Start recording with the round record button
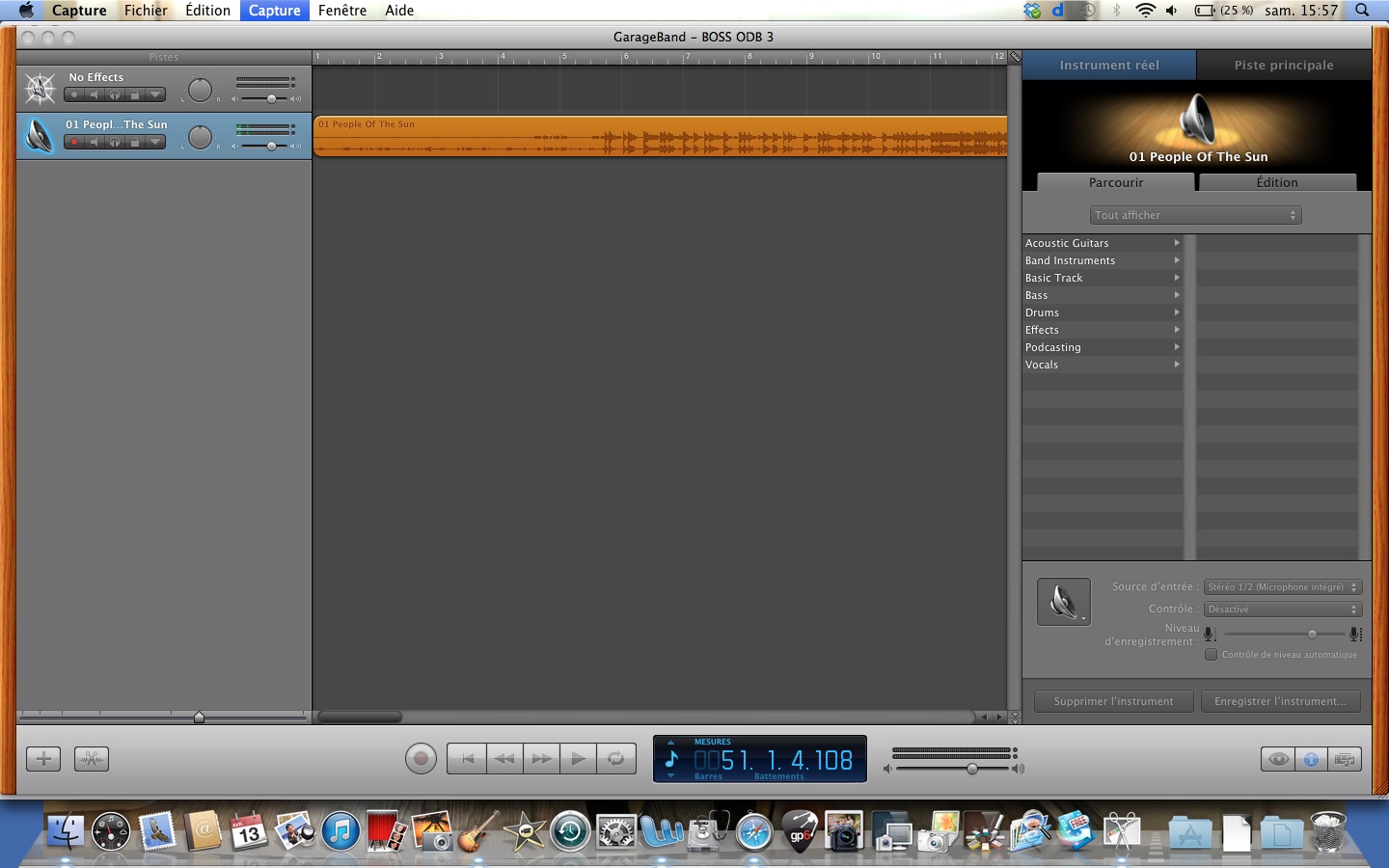 pyautogui.click(x=421, y=759)
